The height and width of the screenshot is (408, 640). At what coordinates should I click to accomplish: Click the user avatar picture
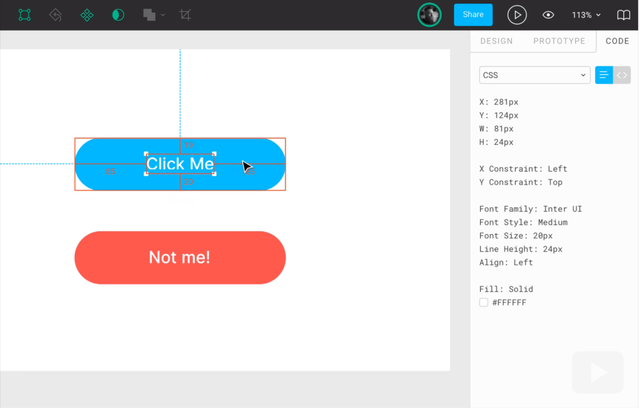[429, 15]
